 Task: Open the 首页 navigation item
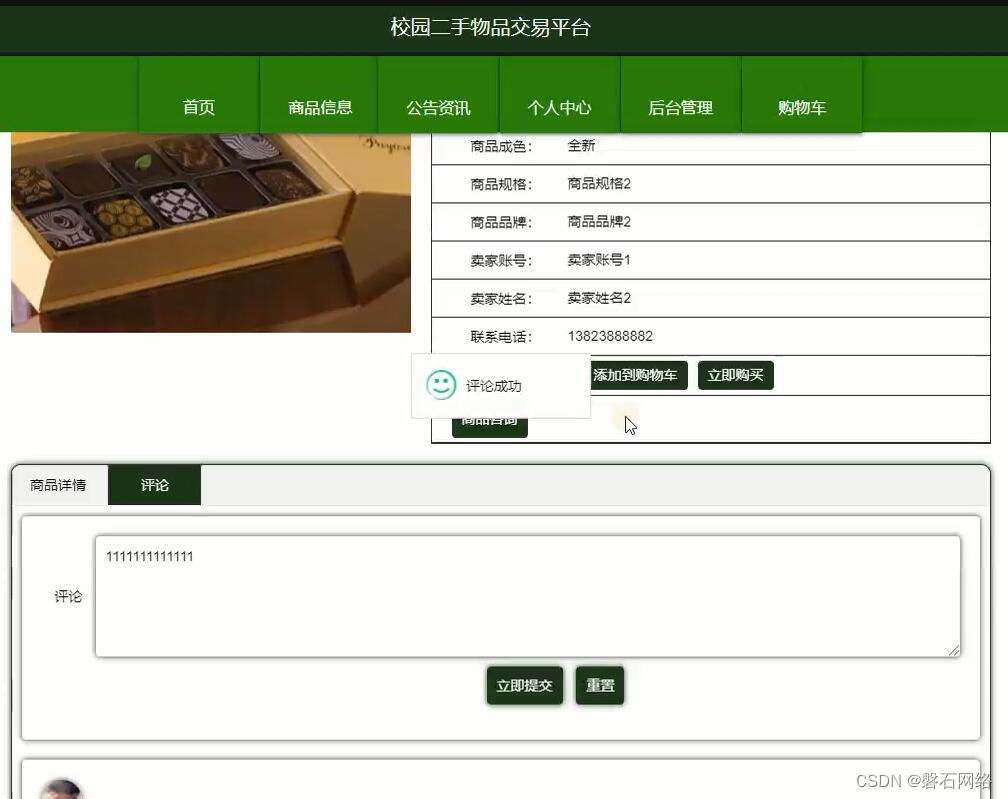point(199,95)
